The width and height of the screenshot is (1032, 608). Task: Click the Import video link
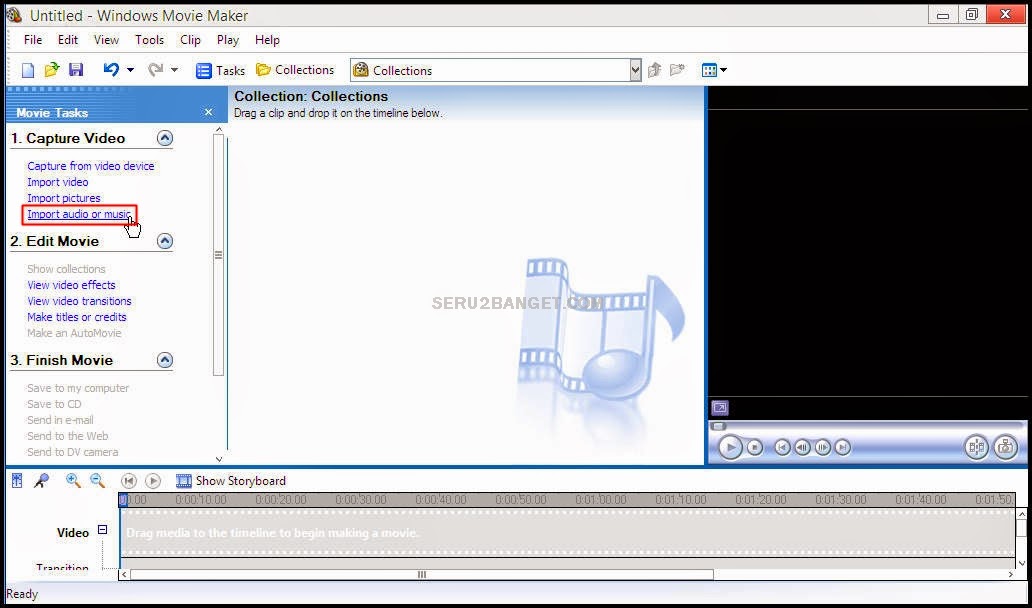(58, 182)
